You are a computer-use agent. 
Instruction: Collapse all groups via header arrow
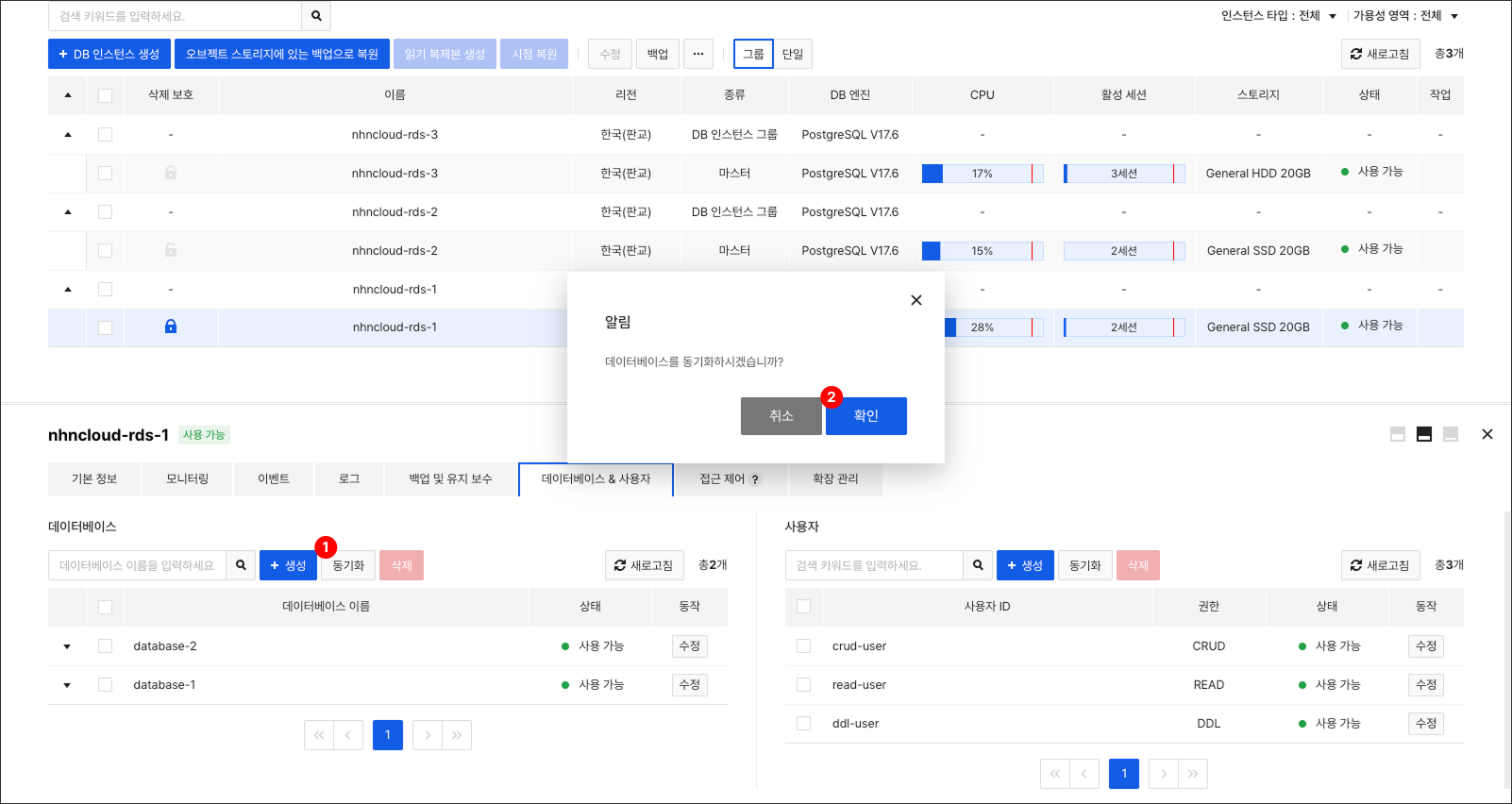tap(67, 95)
